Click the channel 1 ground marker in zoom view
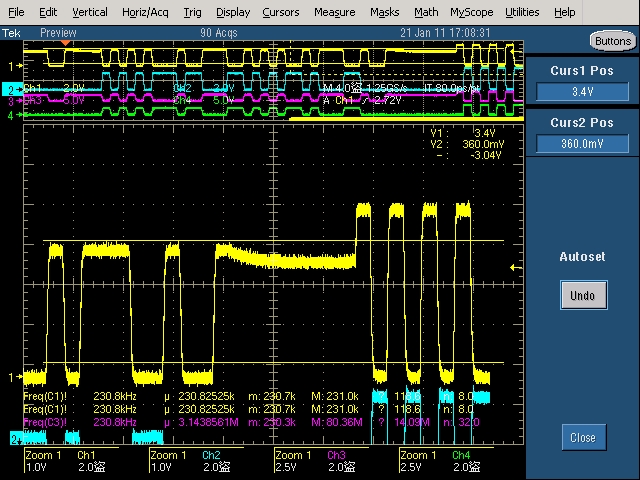This screenshot has width=640, height=480. pos(15,377)
